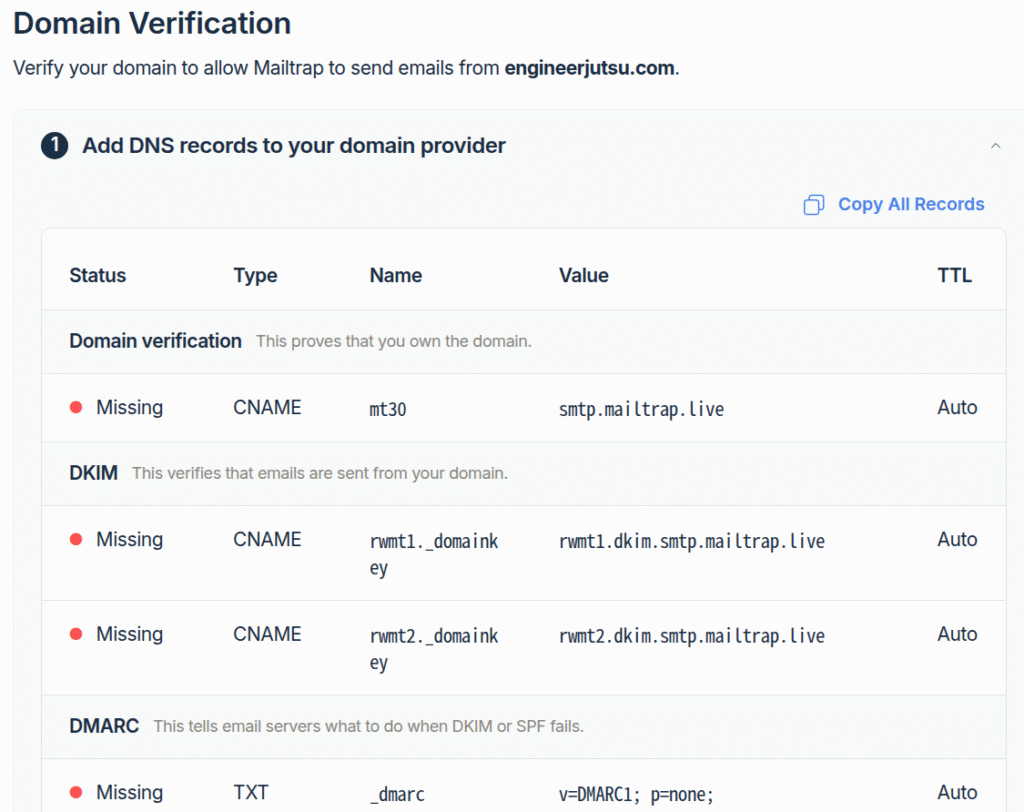The width and height of the screenshot is (1024, 812).
Task: Click the DMARC section header row
Action: click(103, 726)
